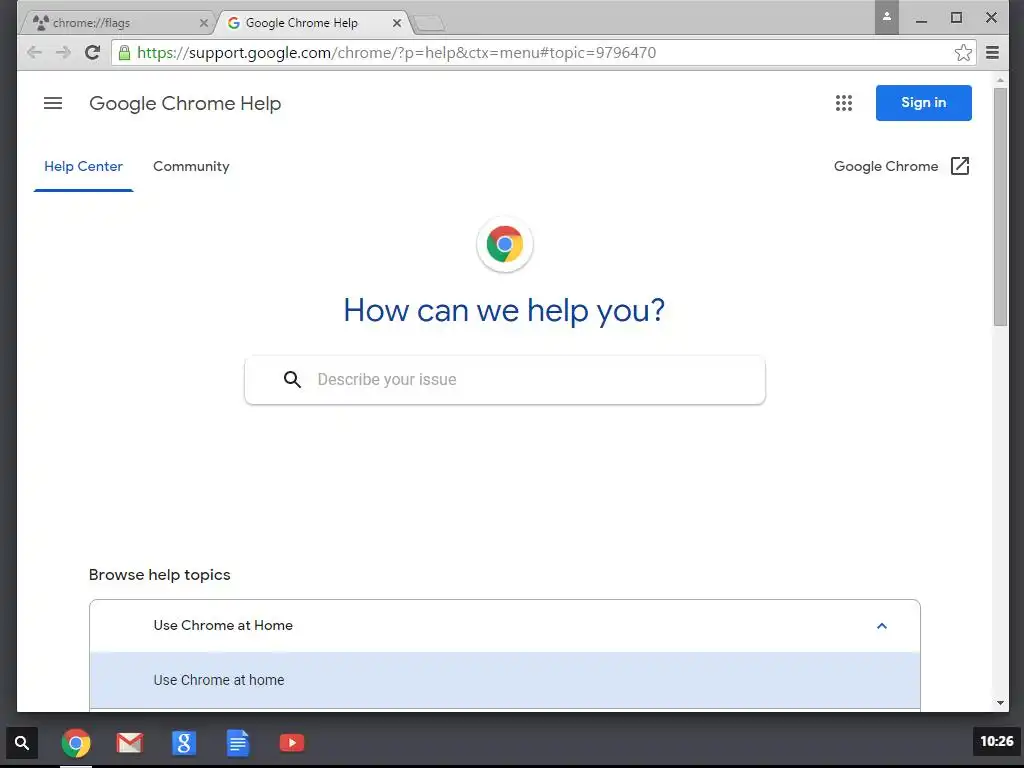The image size is (1024, 768).
Task: Click the 10:26 clock status area
Action: pyautogui.click(x=997, y=741)
